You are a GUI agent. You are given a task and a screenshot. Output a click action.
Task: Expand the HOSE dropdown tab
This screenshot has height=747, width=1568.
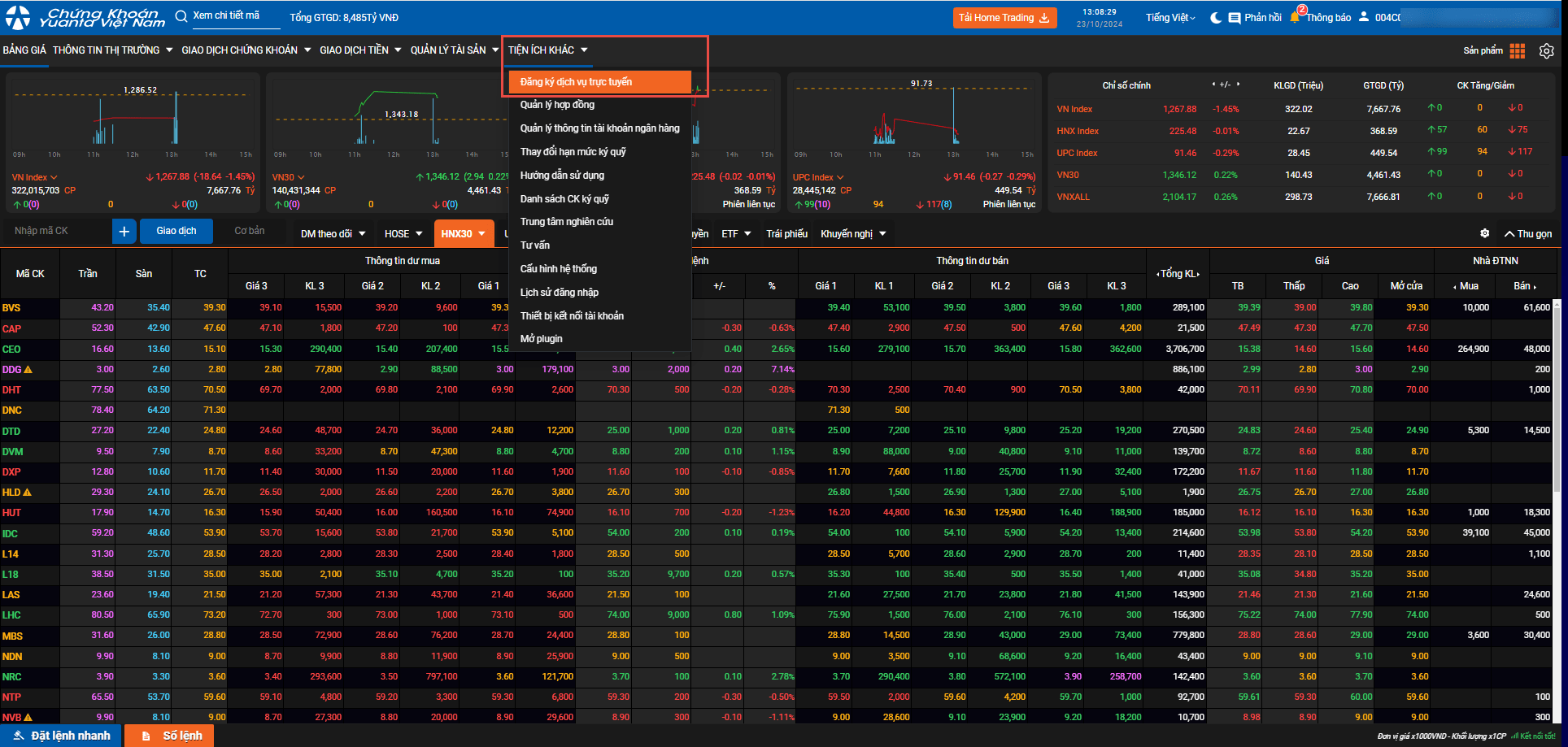click(x=403, y=233)
